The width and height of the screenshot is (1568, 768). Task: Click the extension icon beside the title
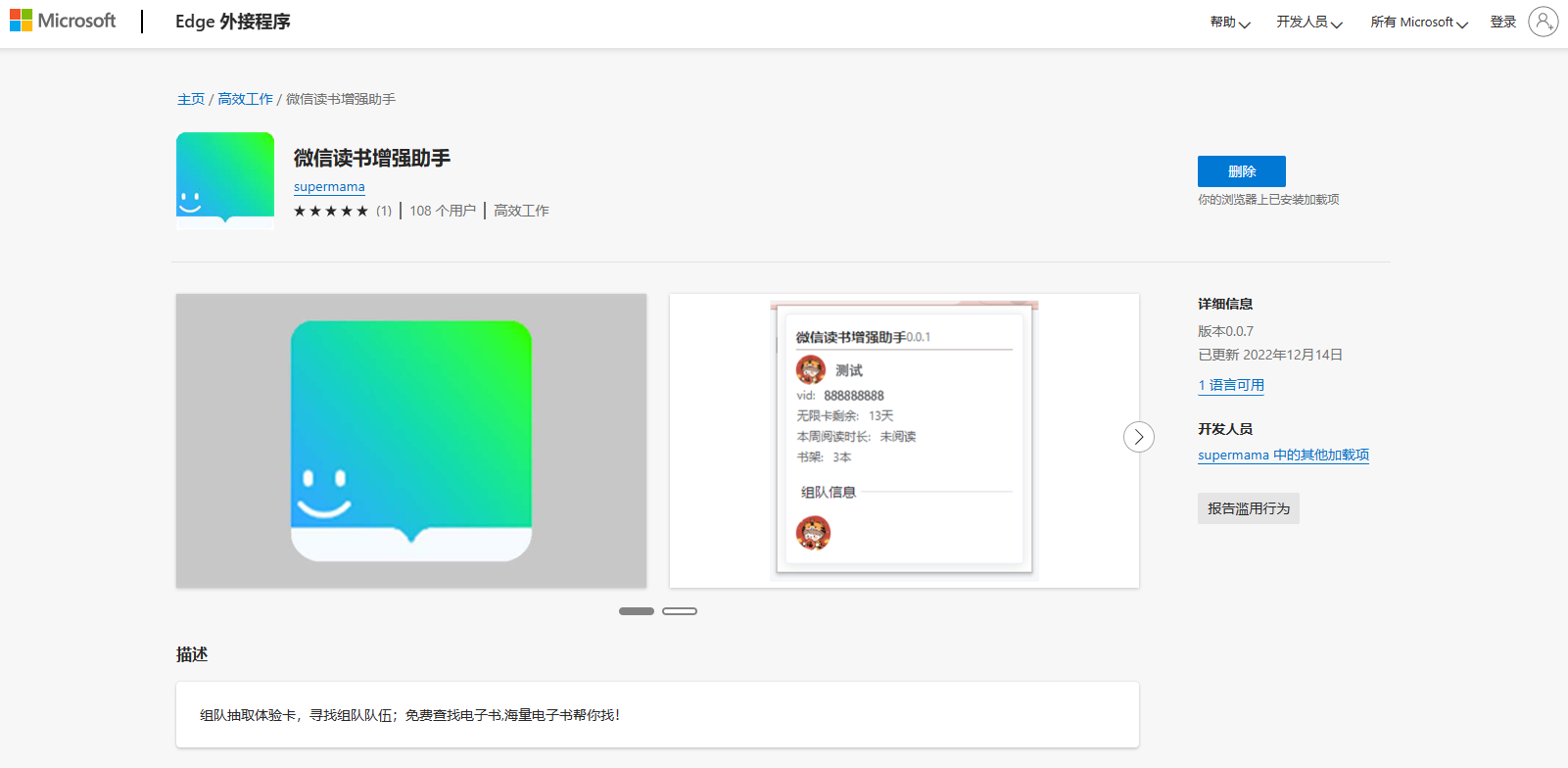pos(225,181)
